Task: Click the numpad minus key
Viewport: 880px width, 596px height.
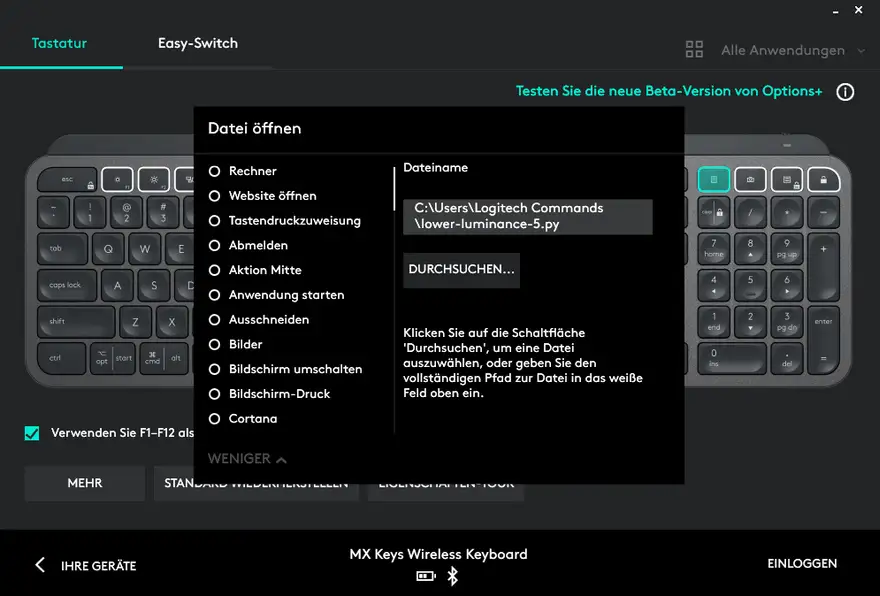Action: [x=823, y=212]
